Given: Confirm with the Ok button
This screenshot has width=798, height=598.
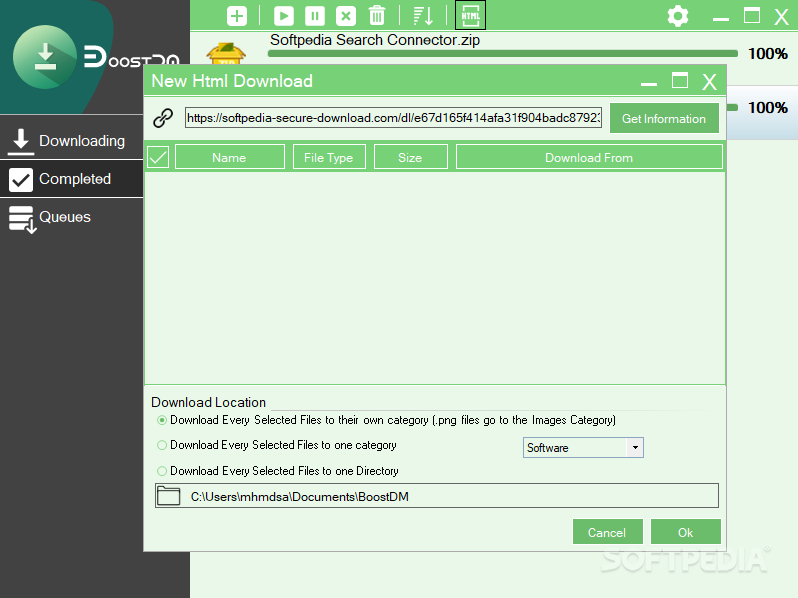Looking at the screenshot, I should point(686,532).
